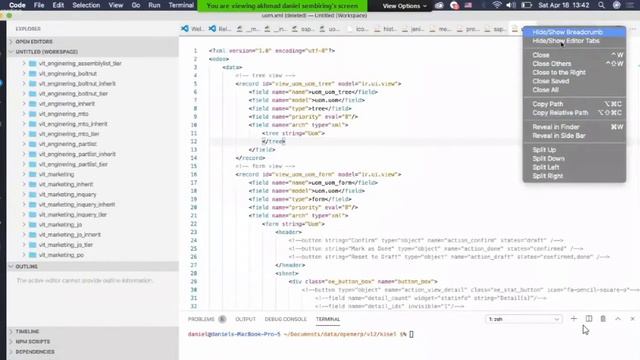Choose Split Up in the context menu

click(574, 150)
